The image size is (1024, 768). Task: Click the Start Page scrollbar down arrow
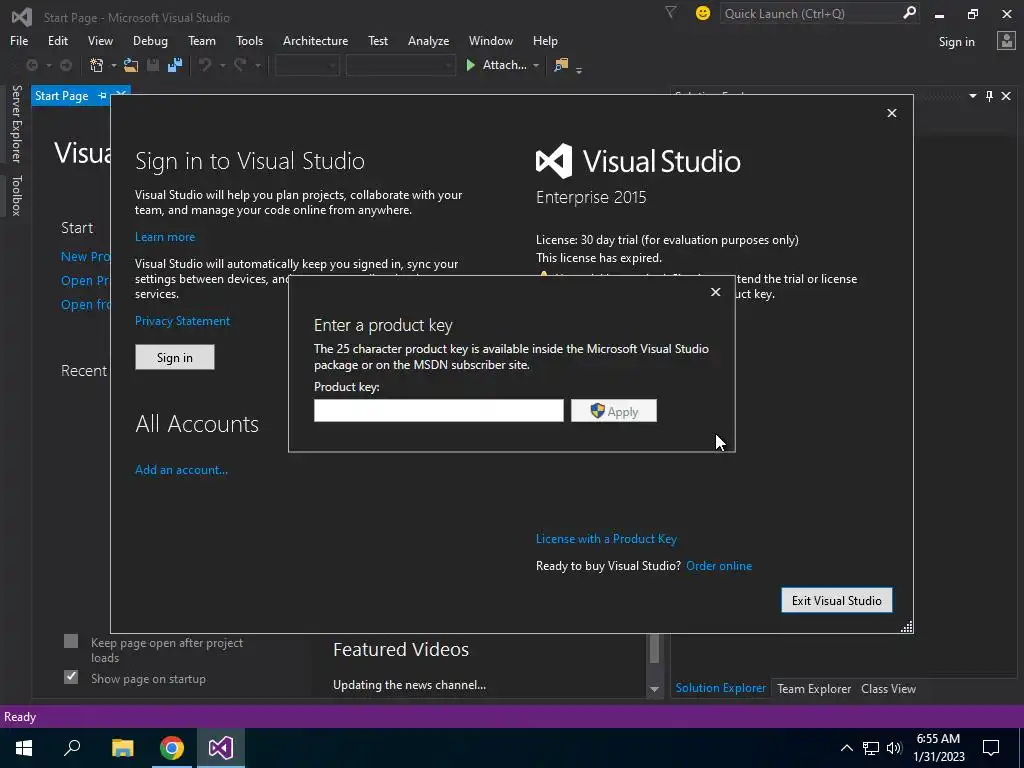pyautogui.click(x=654, y=690)
